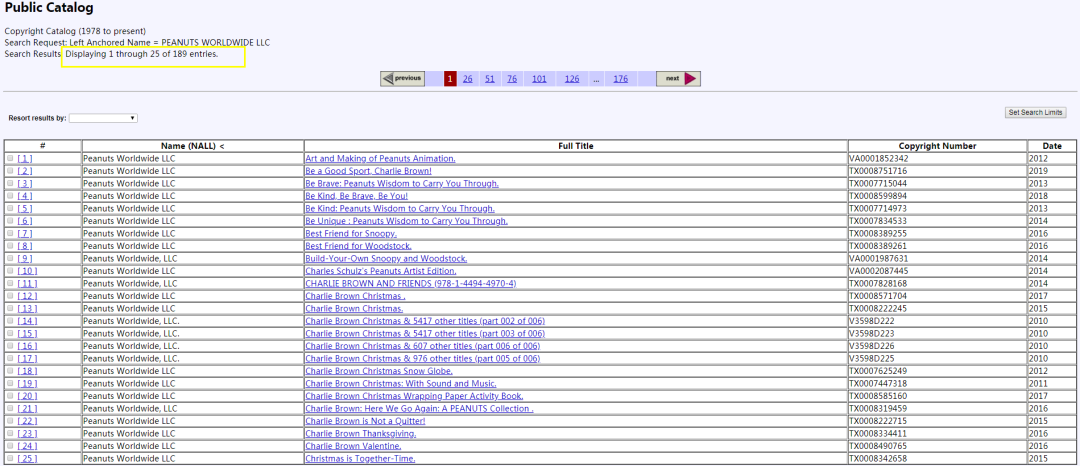
Task: Jump to results starting at 76
Action: pyautogui.click(x=512, y=79)
